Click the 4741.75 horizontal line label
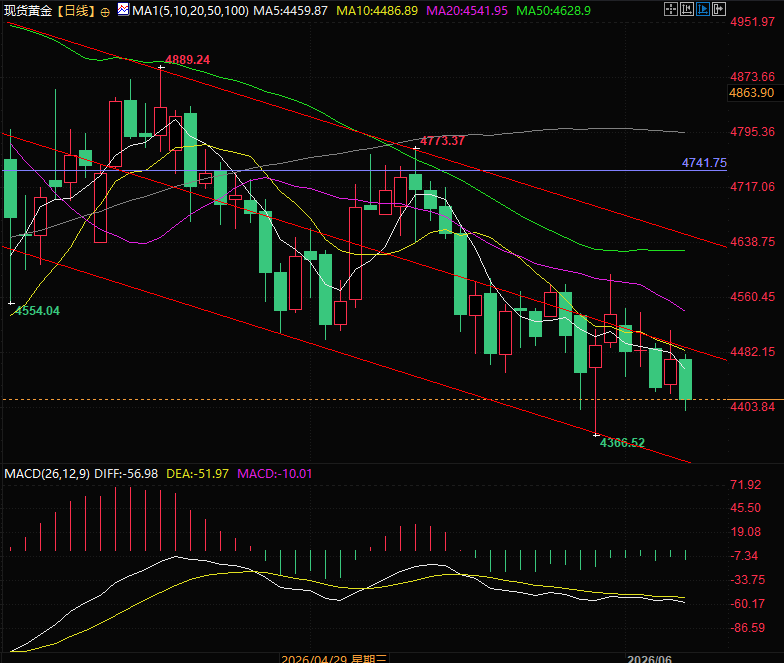784x663 pixels. 704,162
